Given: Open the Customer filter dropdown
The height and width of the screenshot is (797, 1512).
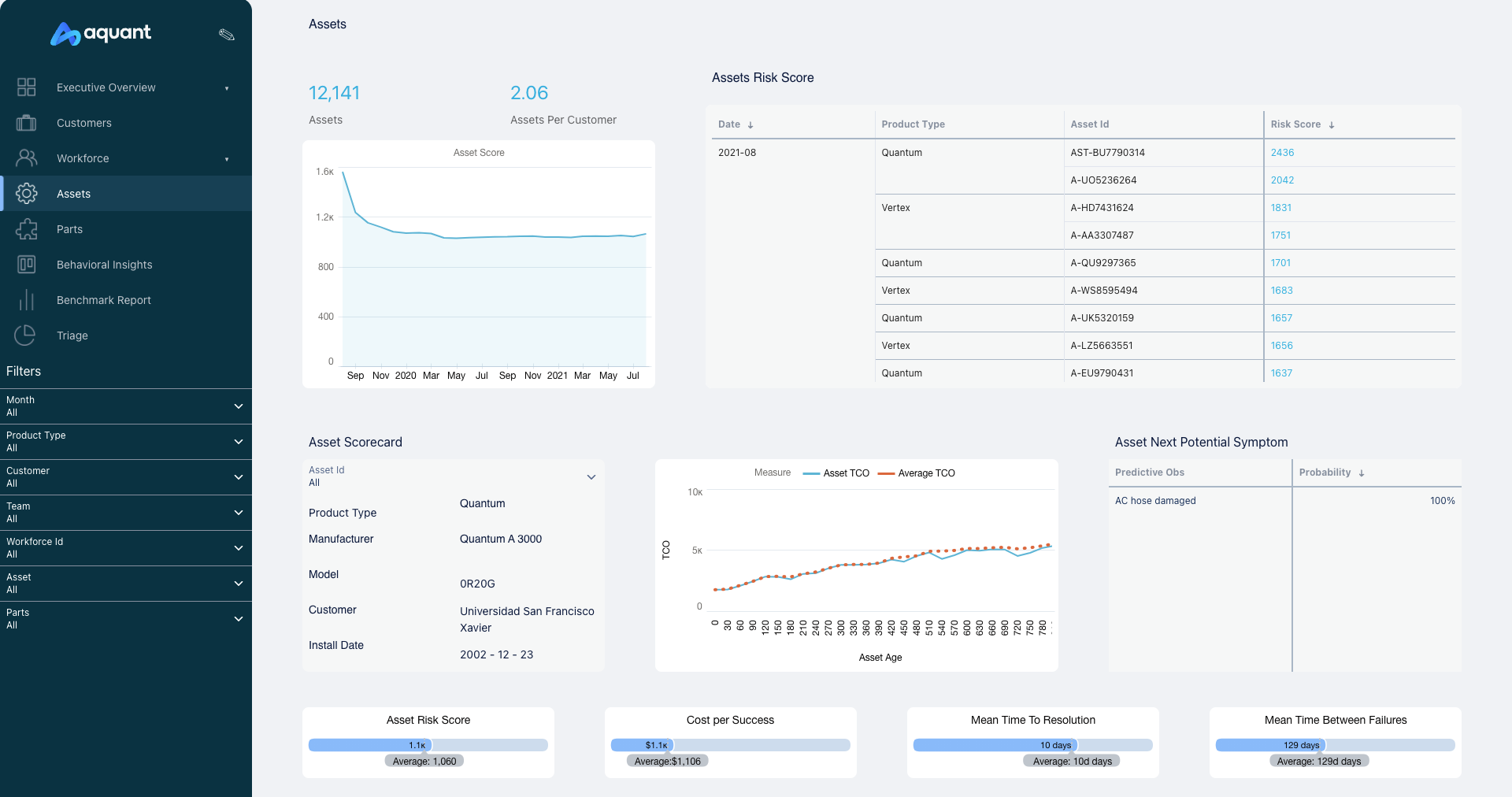Looking at the screenshot, I should pyautogui.click(x=238, y=477).
